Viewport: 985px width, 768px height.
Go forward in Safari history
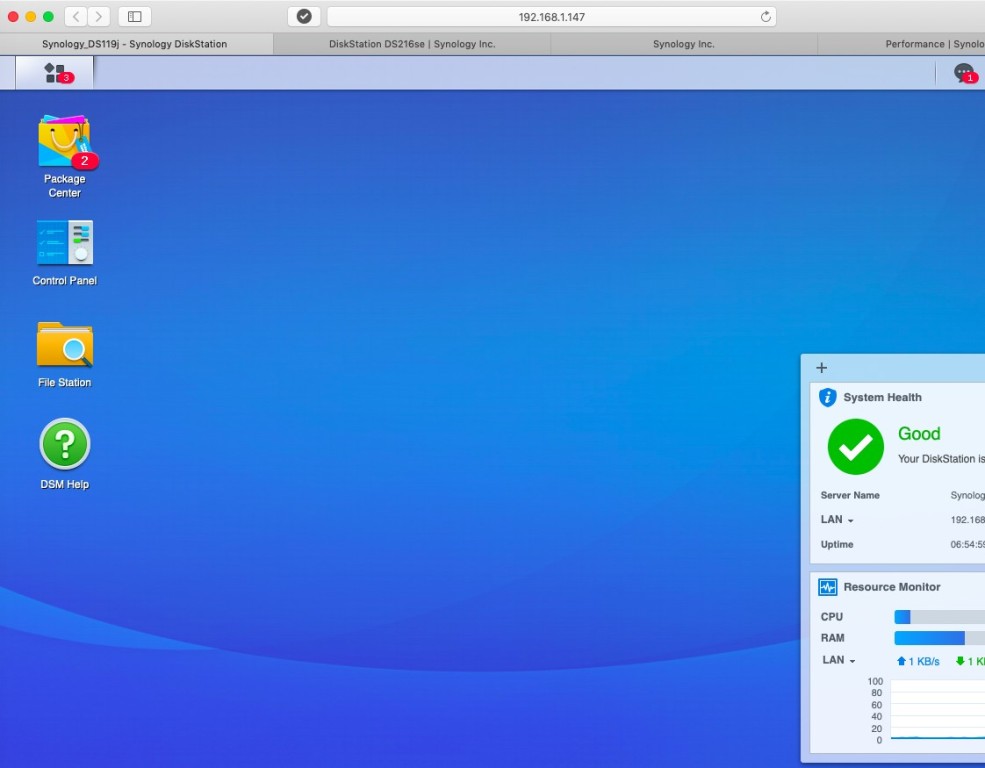(99, 16)
